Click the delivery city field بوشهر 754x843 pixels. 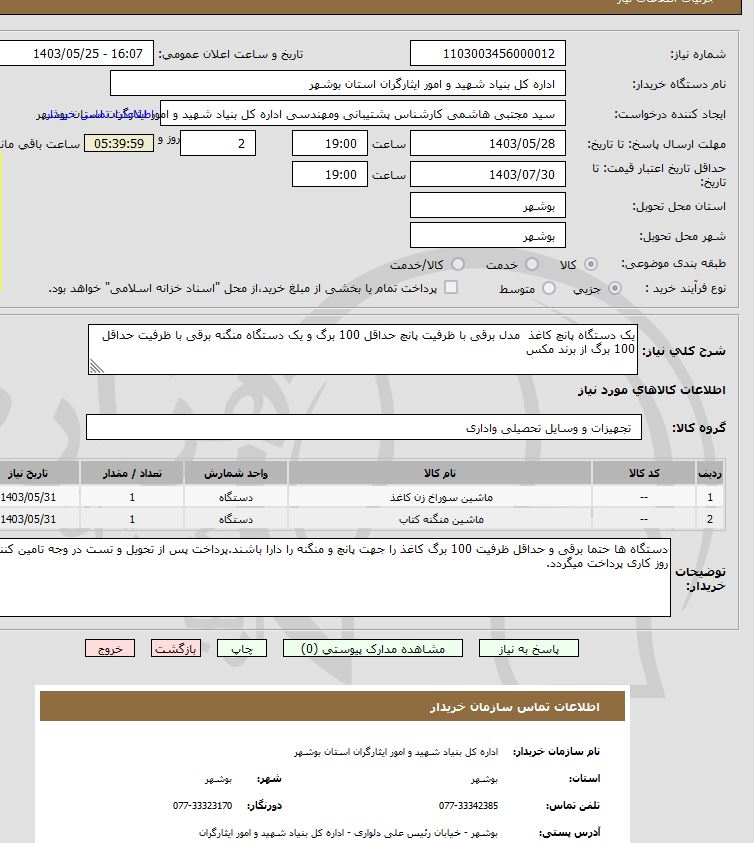coord(488,235)
